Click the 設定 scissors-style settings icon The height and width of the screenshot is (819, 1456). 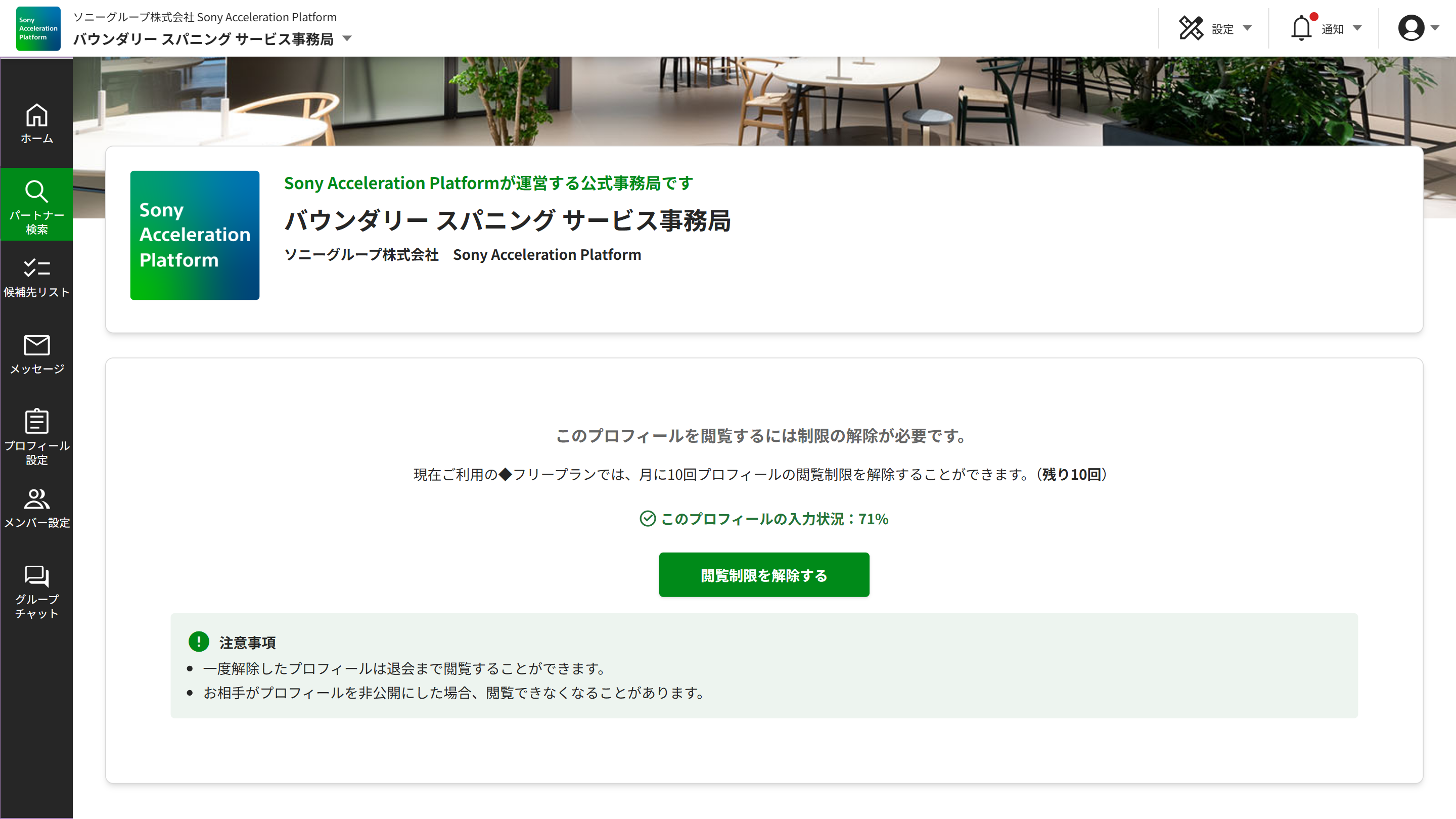tap(1192, 28)
